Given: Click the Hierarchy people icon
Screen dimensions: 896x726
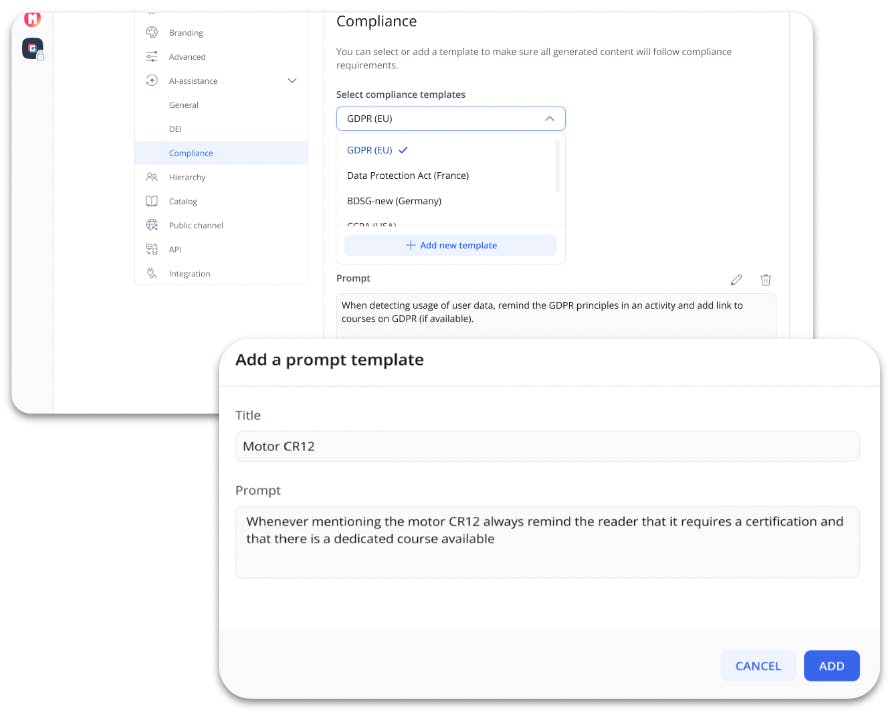Looking at the screenshot, I should (x=152, y=177).
